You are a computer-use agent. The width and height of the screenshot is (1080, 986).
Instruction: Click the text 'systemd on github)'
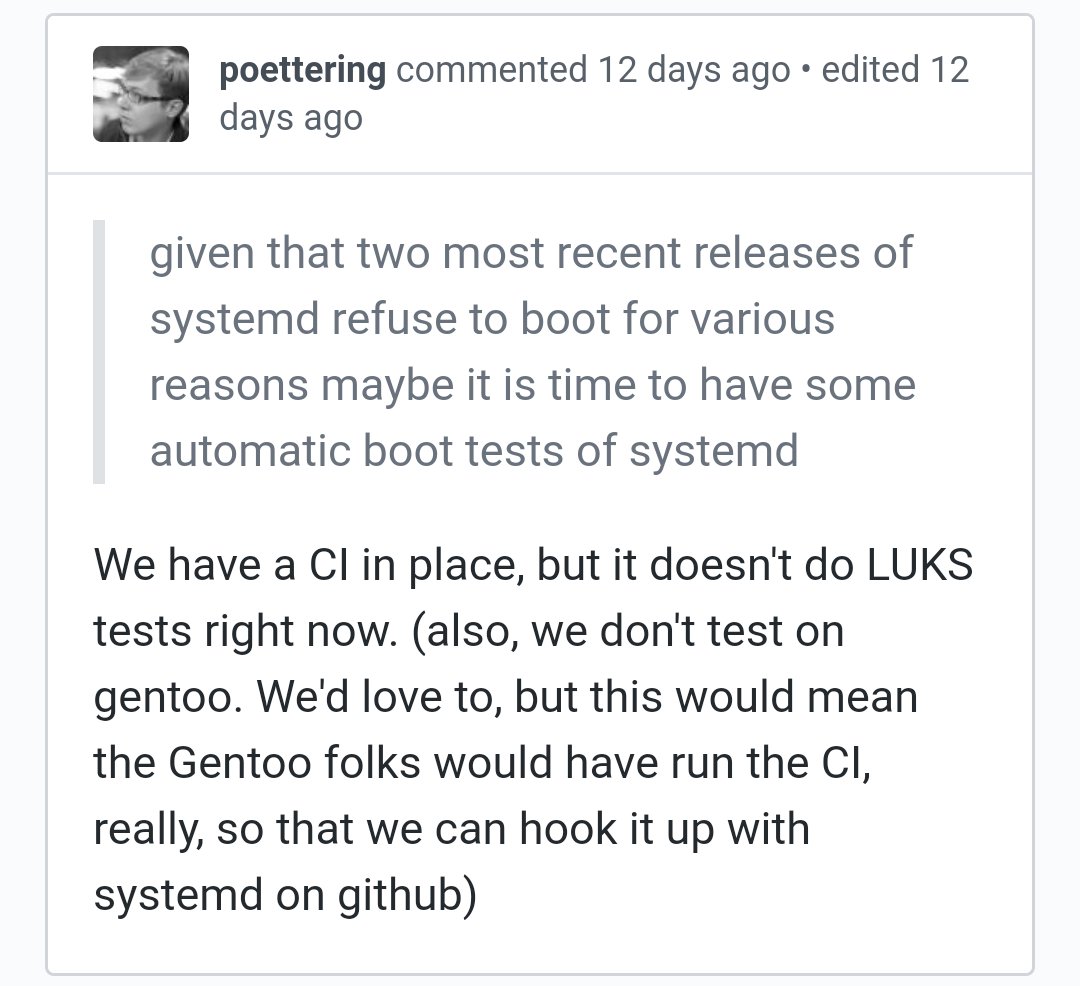[x=284, y=896]
